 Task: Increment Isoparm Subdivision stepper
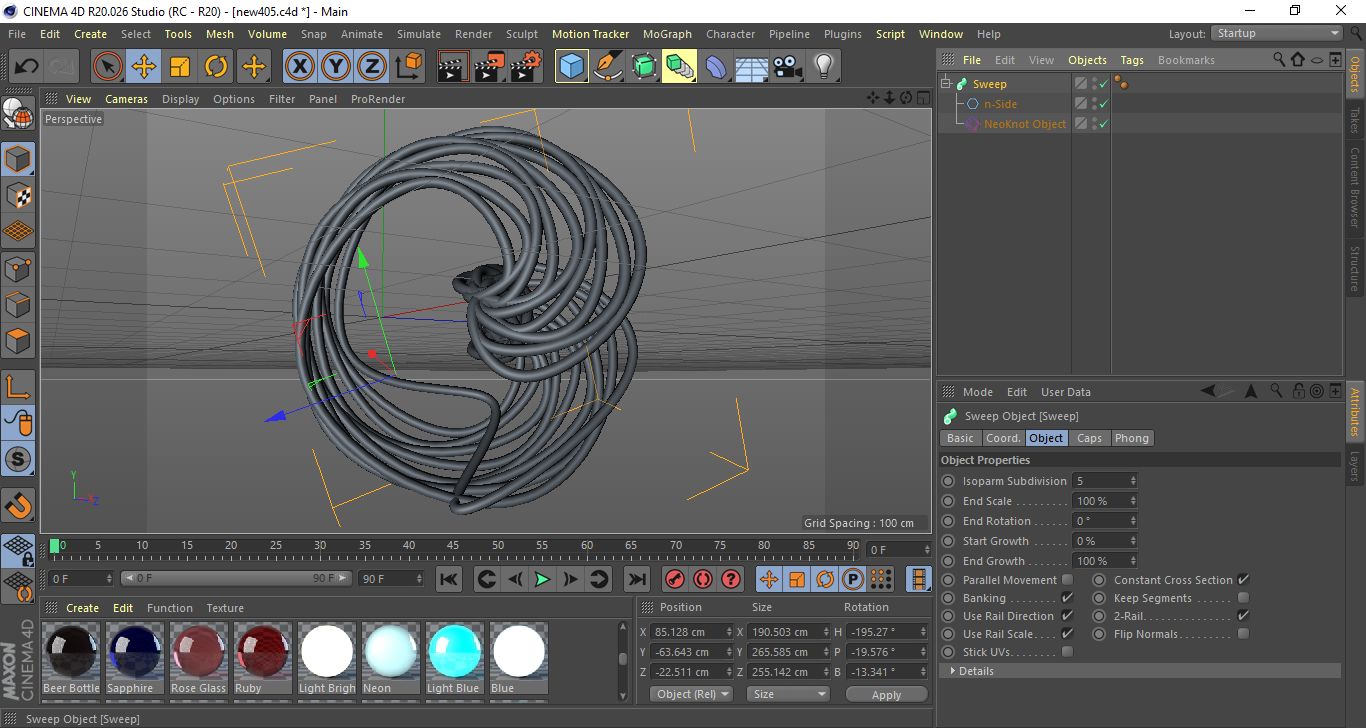(x=1133, y=478)
